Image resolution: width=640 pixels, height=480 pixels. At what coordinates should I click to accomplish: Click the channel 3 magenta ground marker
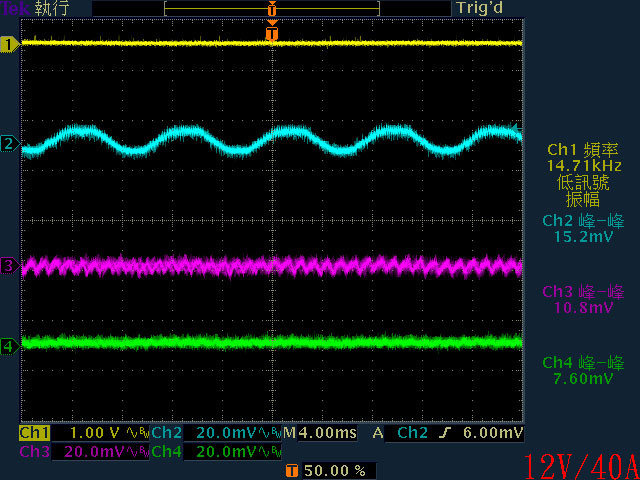10,267
